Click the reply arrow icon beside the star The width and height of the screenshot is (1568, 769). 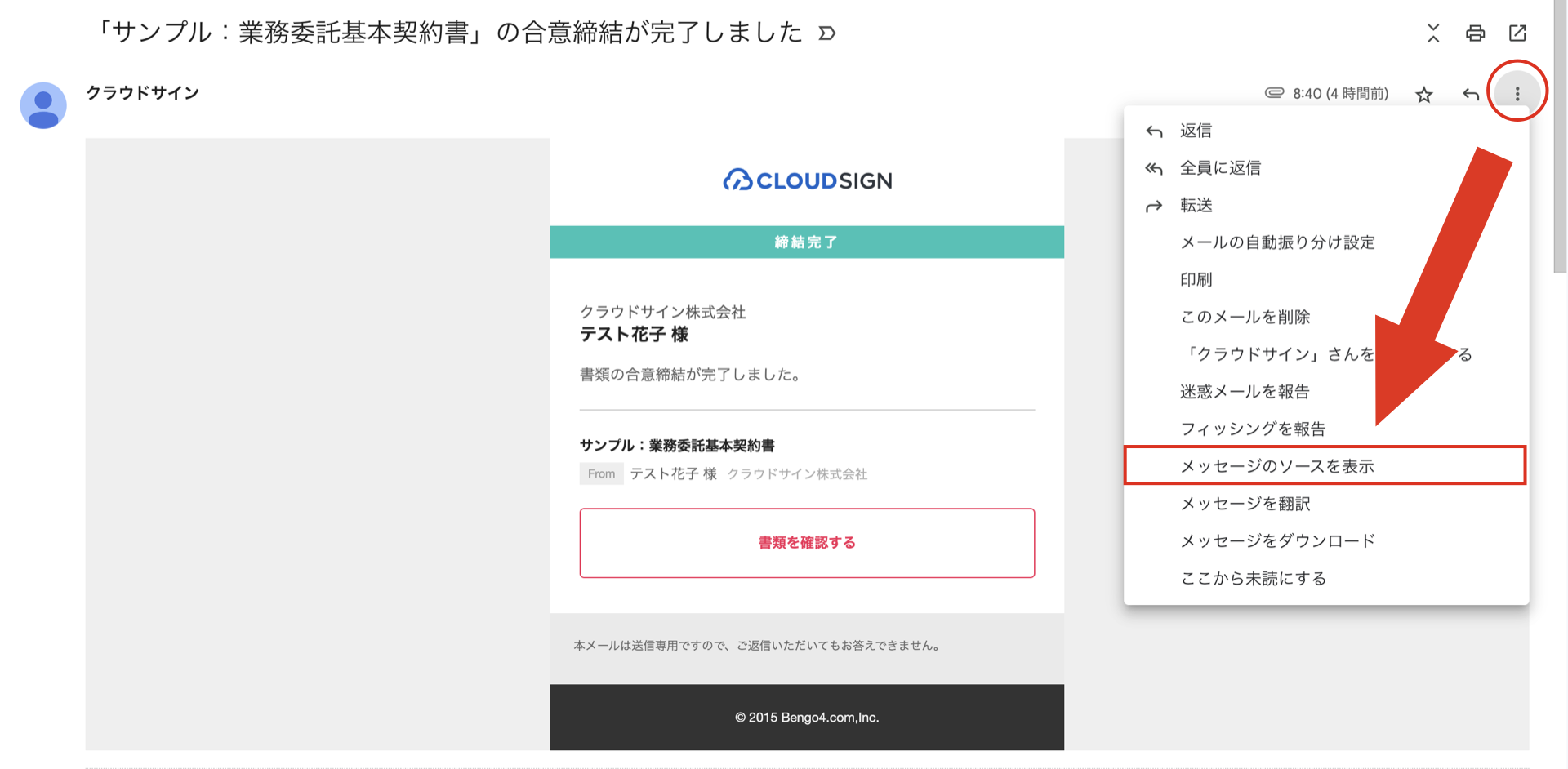(1471, 95)
